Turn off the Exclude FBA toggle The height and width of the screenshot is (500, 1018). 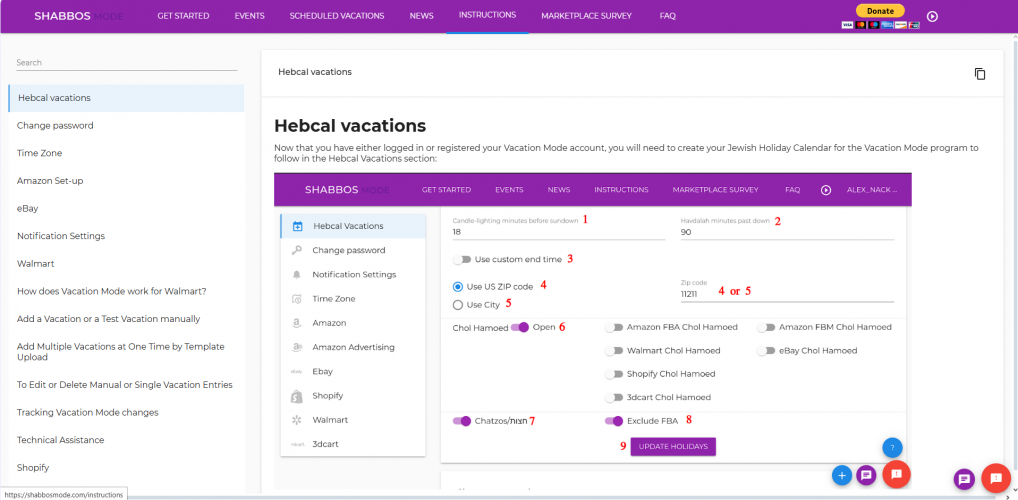pyautogui.click(x=614, y=421)
